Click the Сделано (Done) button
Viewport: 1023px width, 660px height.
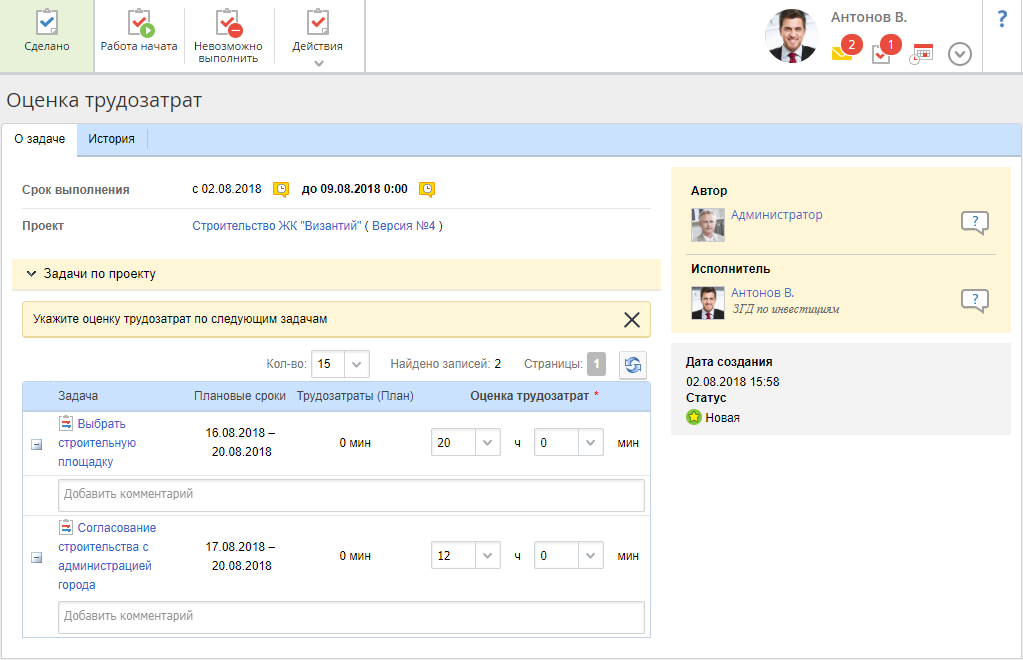click(47, 35)
